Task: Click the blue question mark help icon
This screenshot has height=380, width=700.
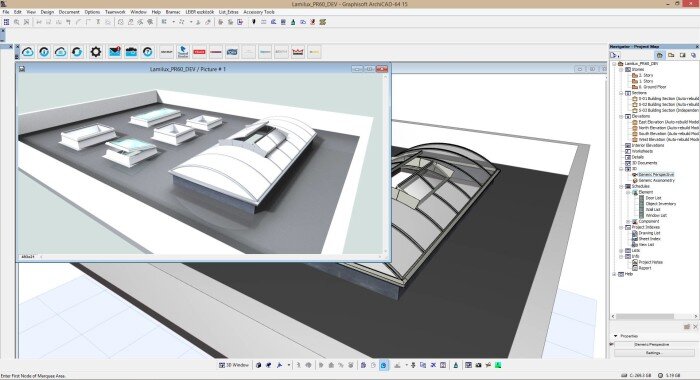Action: [148, 52]
